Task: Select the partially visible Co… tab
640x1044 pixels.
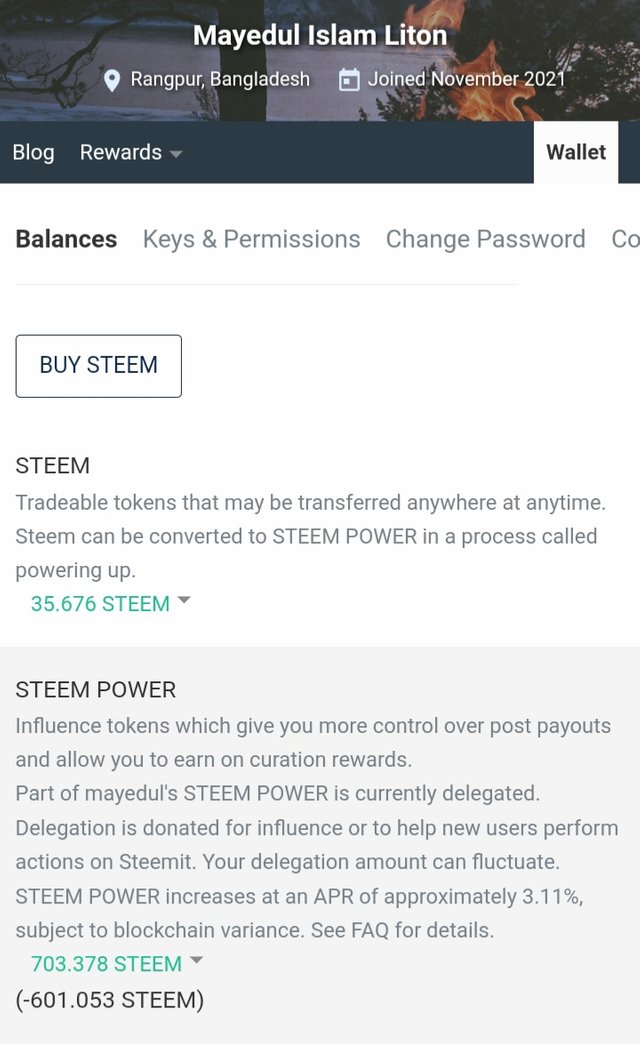Action: coord(625,239)
